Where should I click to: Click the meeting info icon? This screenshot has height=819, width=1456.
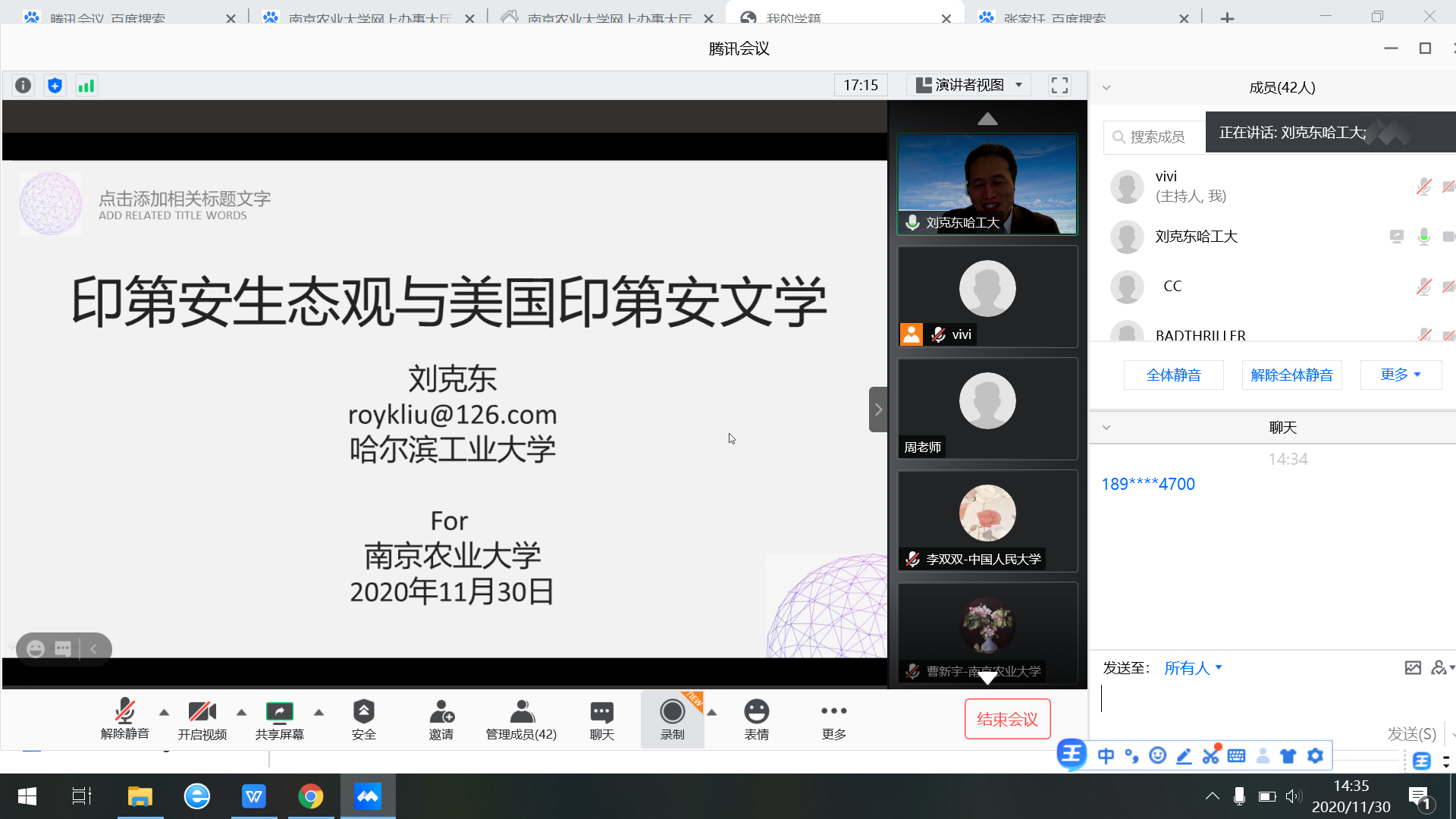23,86
